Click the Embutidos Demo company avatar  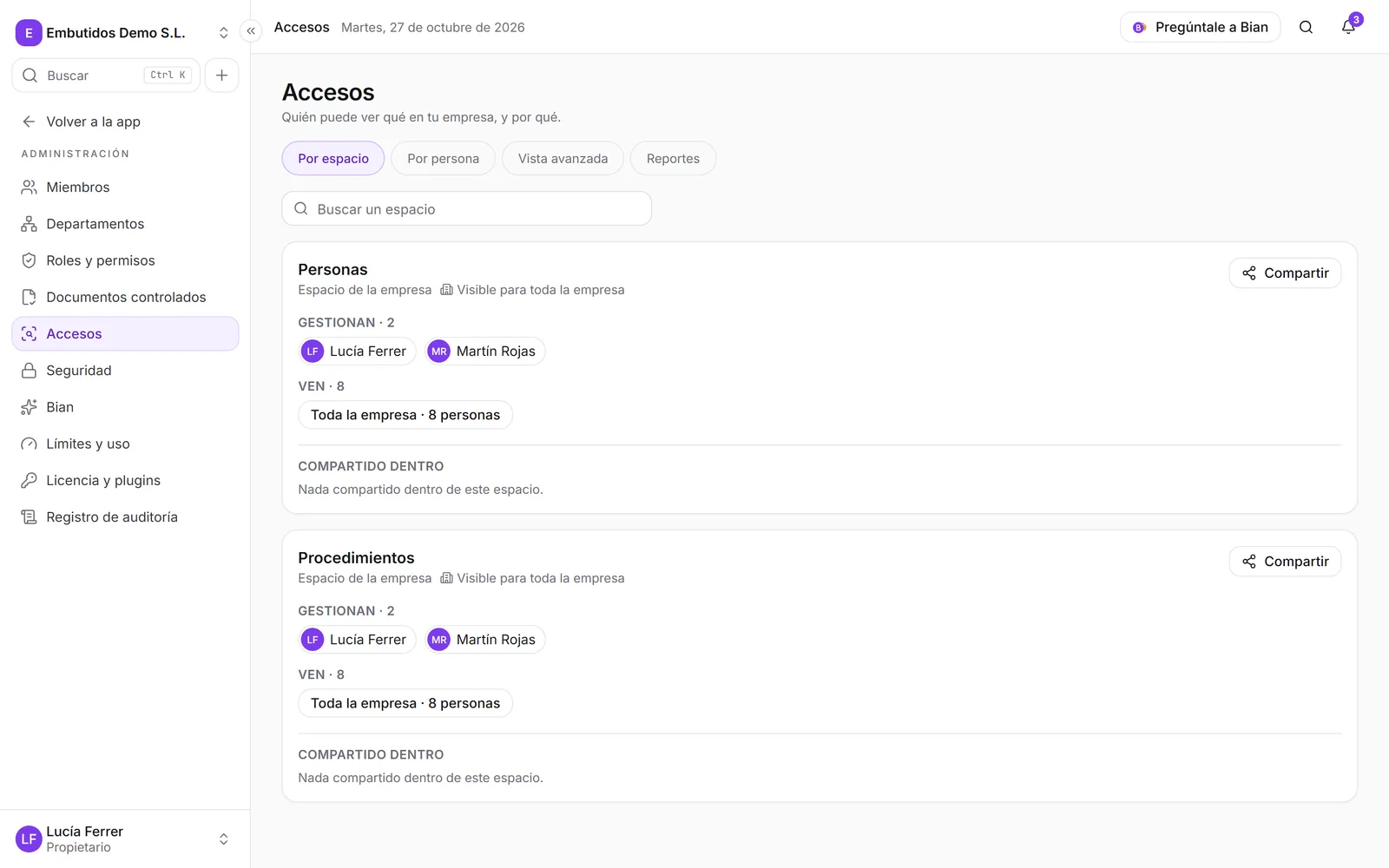(x=29, y=33)
